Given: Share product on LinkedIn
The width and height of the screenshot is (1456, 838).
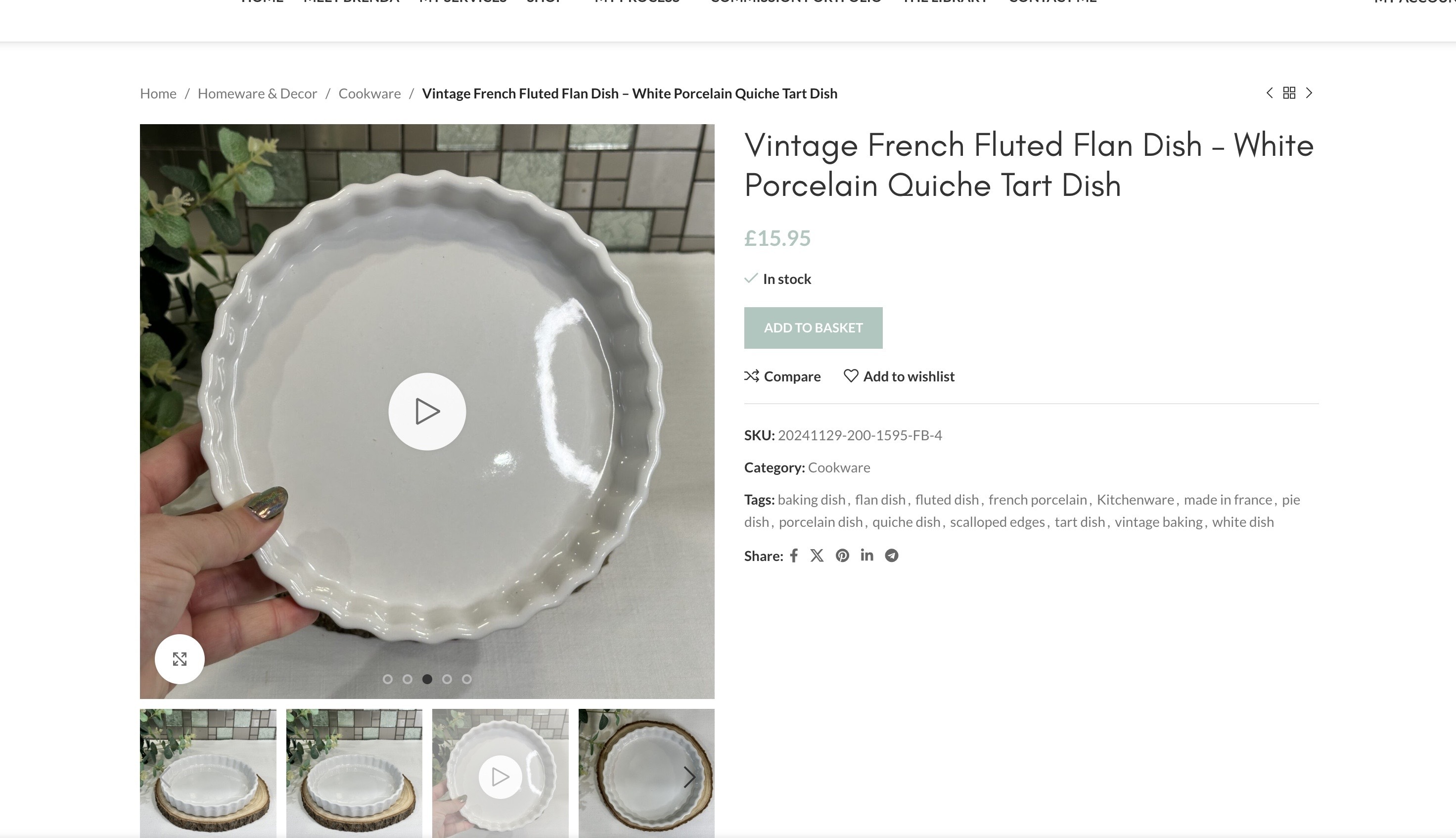Looking at the screenshot, I should tap(867, 555).
